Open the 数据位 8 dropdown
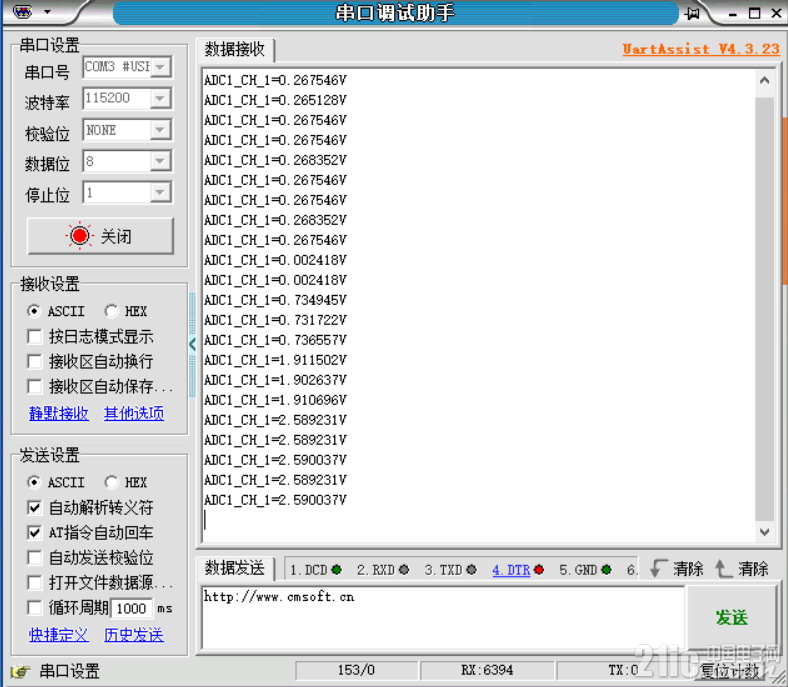The width and height of the screenshot is (788, 687). [x=160, y=161]
